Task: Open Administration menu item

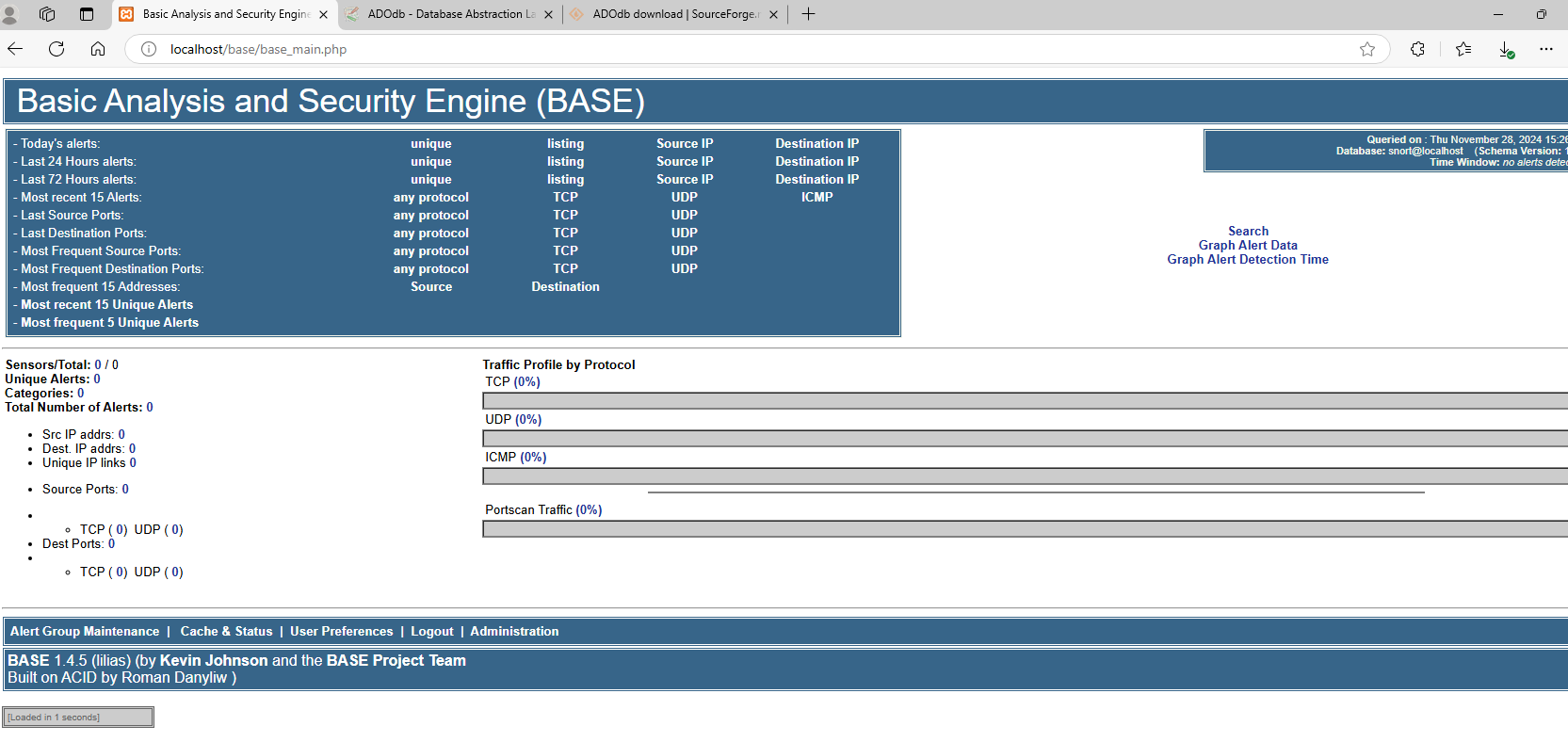Action: tap(514, 631)
